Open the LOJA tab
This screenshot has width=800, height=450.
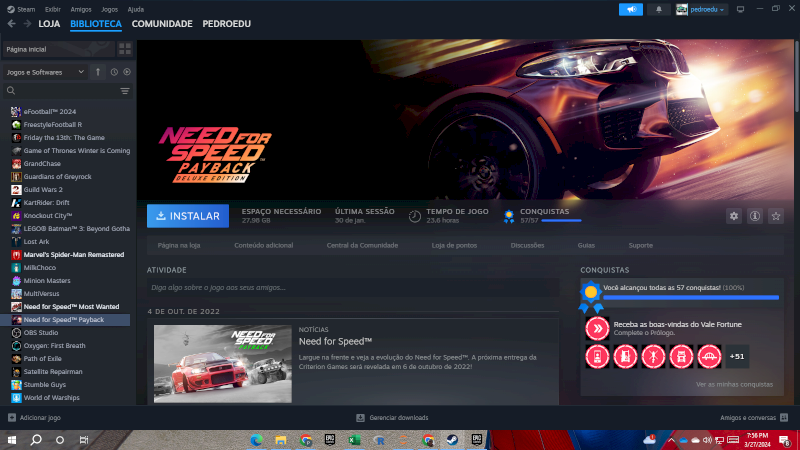coord(49,23)
